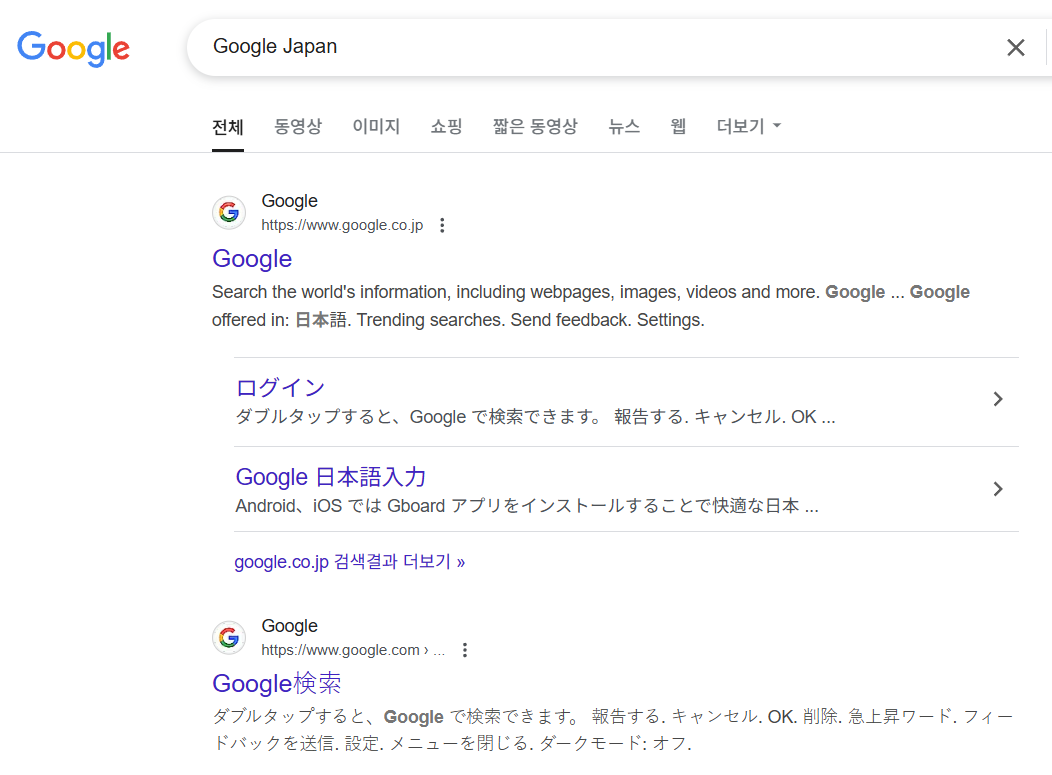Expand the 더보기 dropdown

click(x=749, y=126)
